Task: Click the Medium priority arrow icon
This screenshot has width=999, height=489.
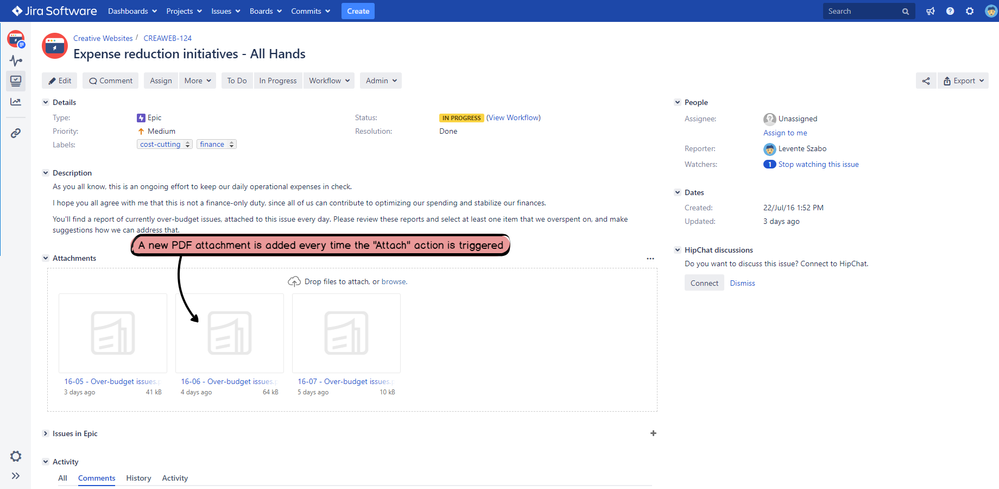Action: 141,131
